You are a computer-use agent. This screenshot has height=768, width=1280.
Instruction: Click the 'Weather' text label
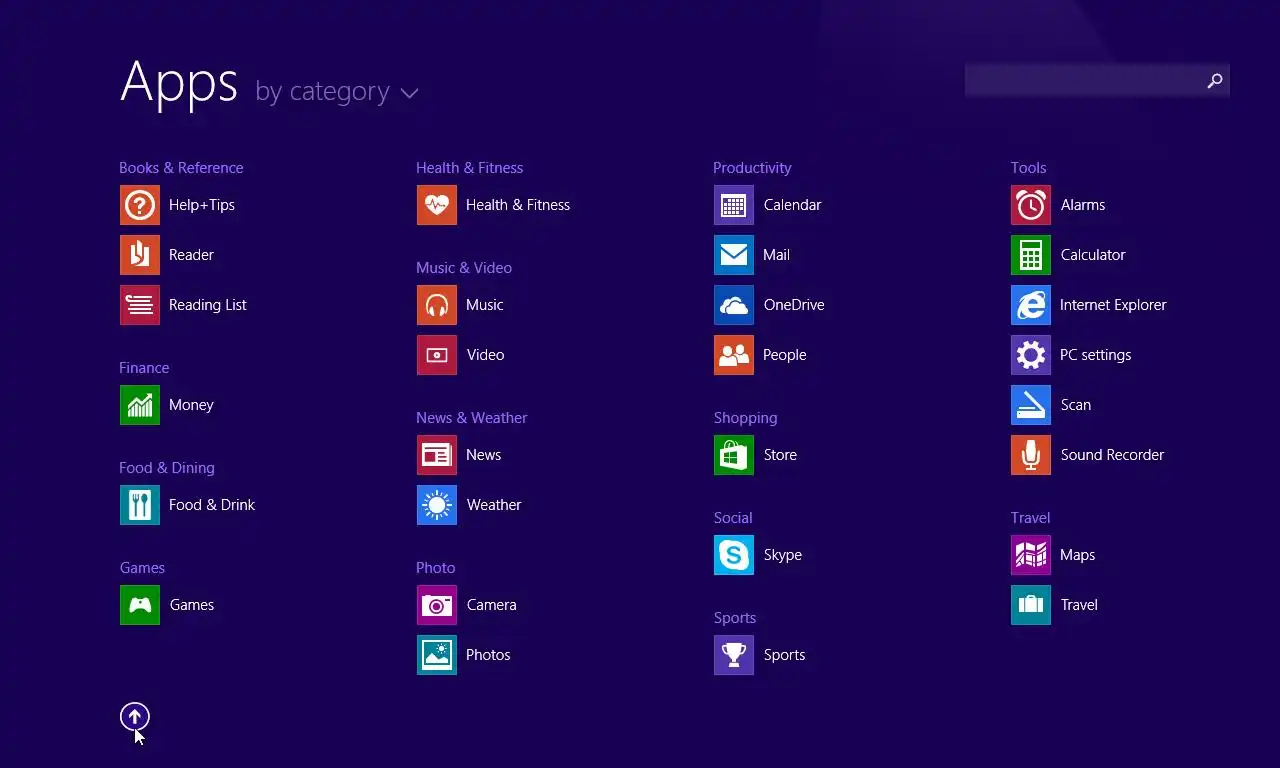click(494, 505)
